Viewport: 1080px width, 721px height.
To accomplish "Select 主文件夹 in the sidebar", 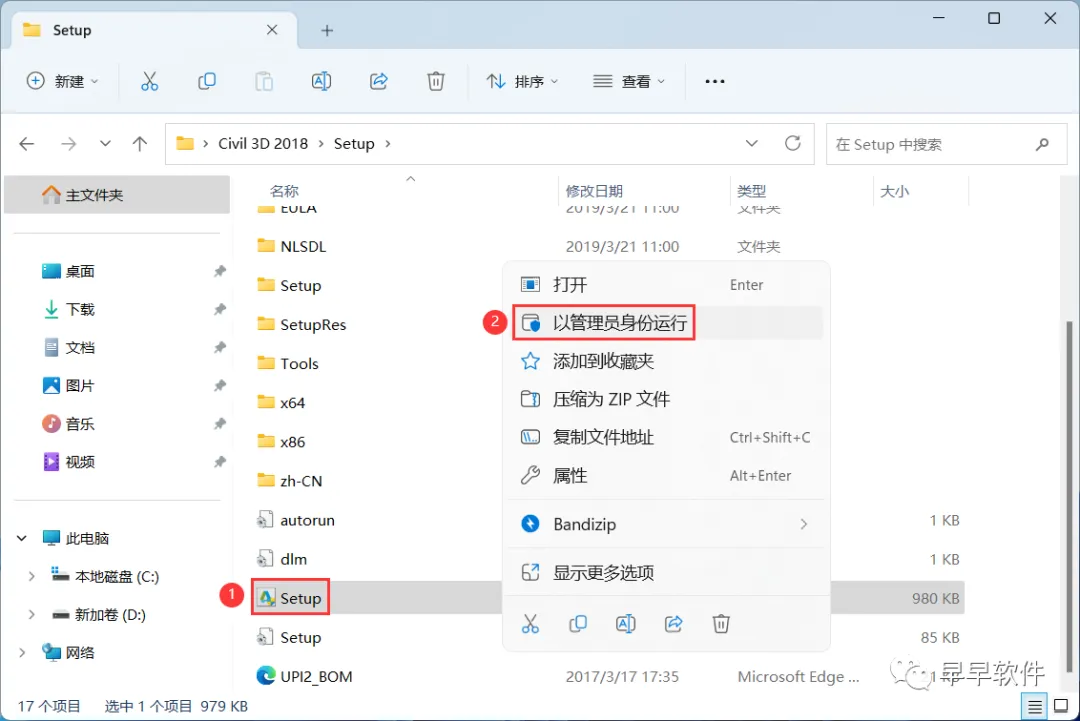I will [x=116, y=195].
